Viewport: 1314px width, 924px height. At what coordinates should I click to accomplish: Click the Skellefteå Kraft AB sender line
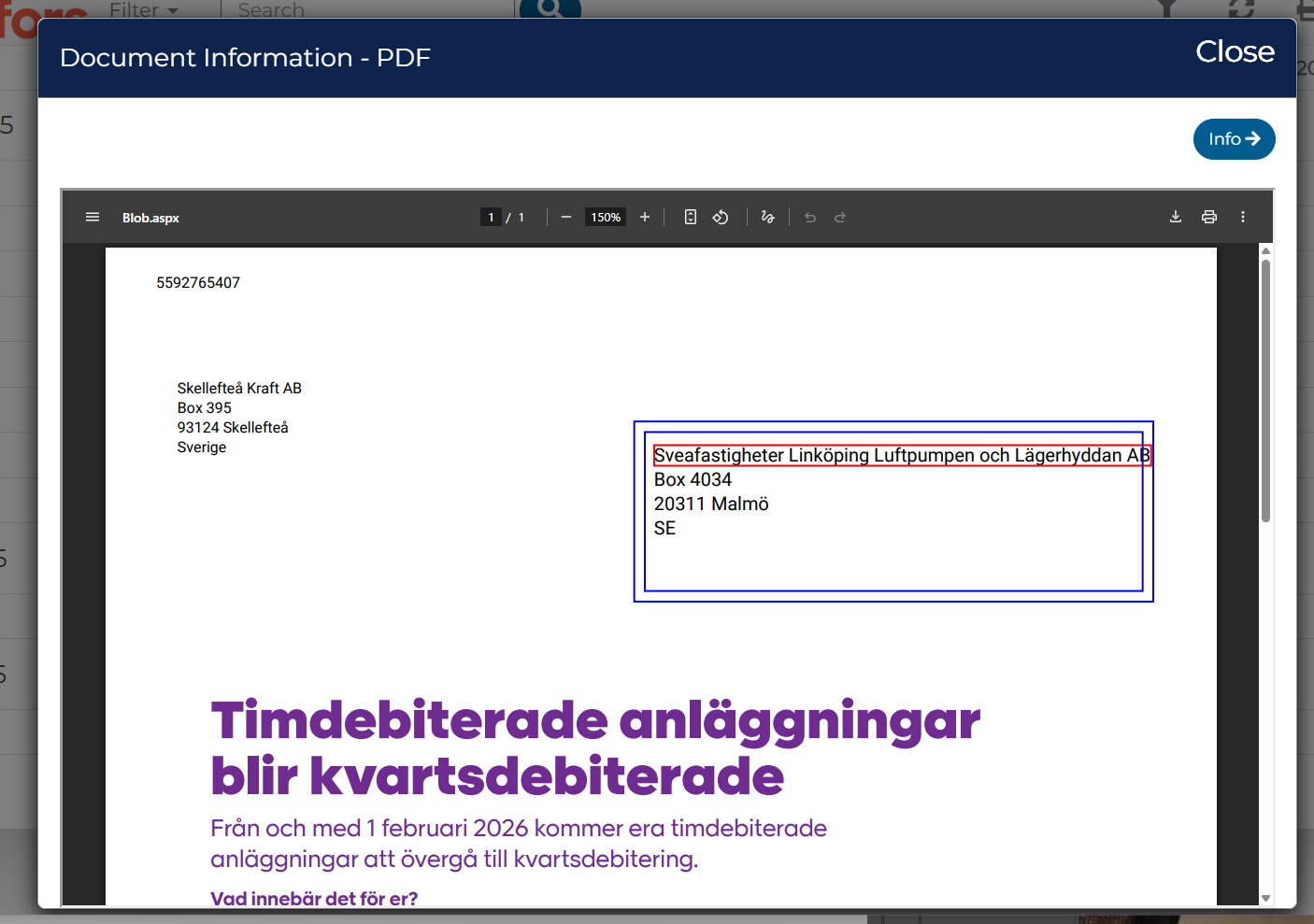coord(239,388)
